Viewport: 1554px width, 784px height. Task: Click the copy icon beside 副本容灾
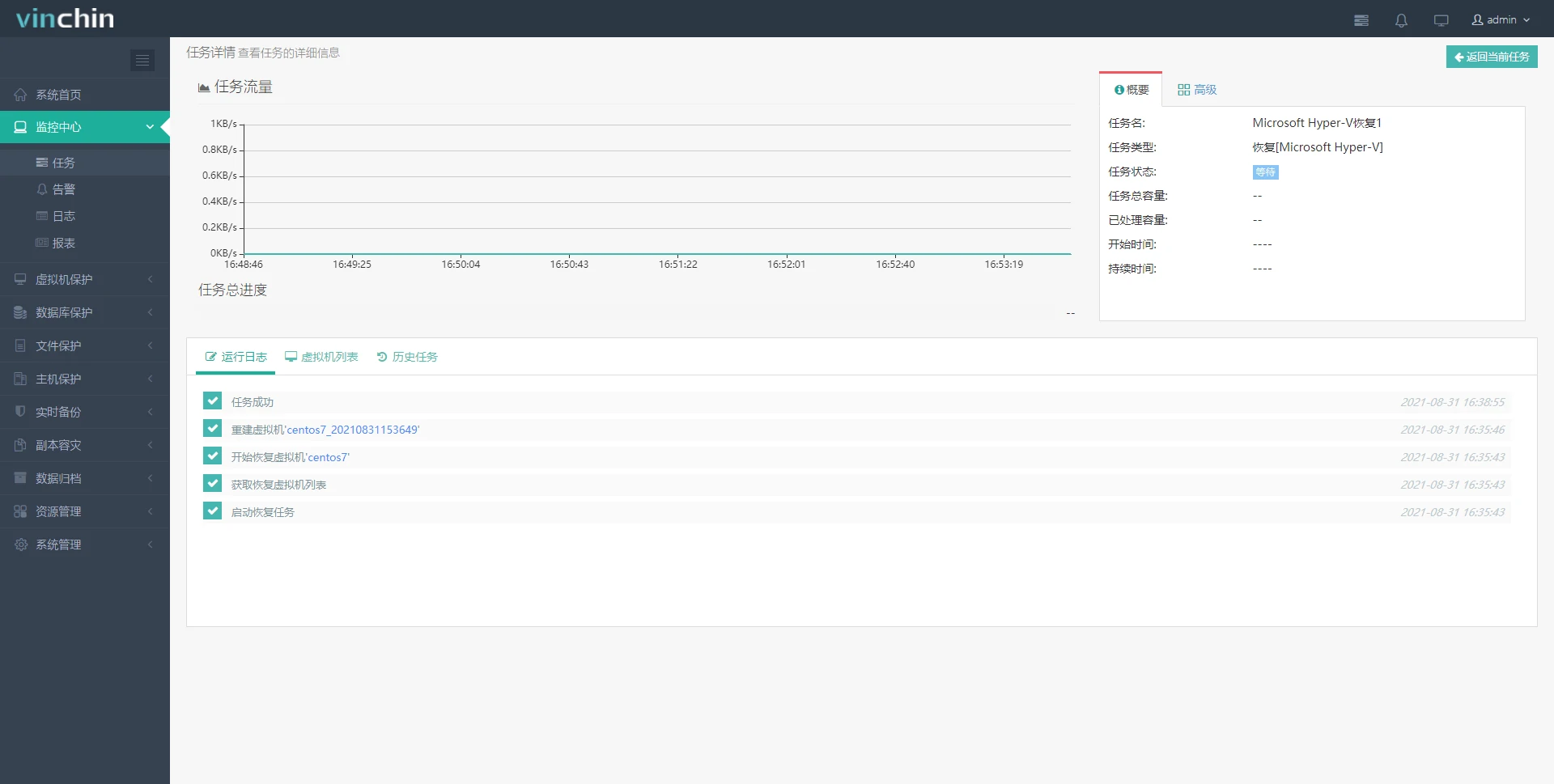coord(20,445)
